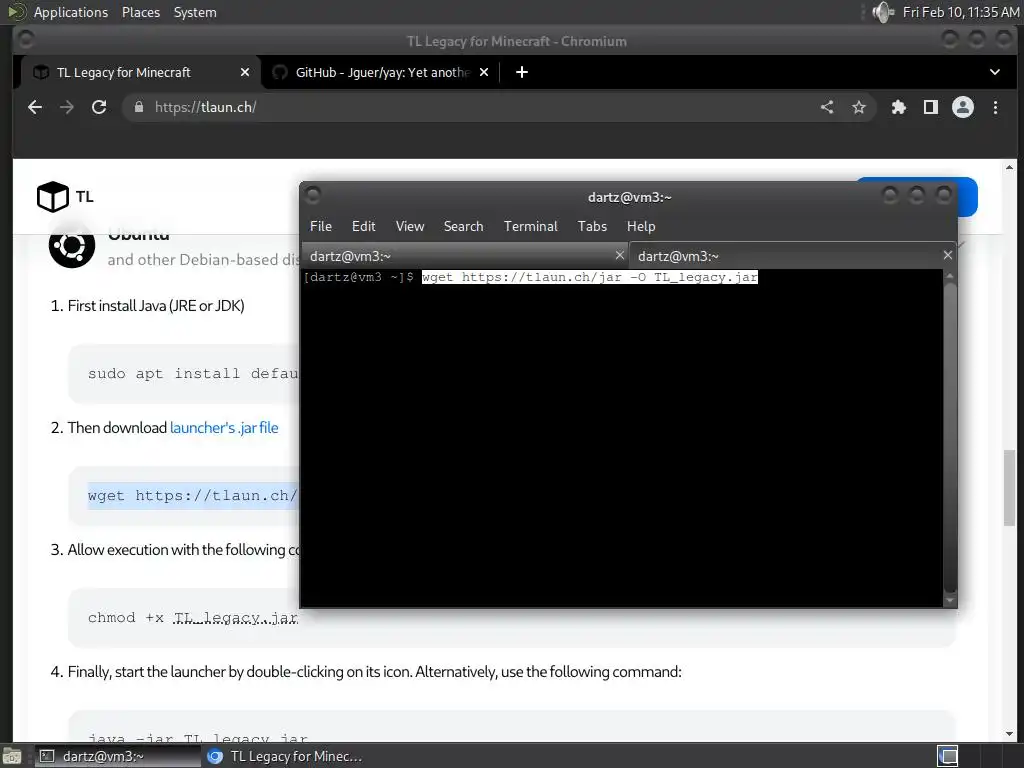Click the terminal scrollbar down arrow
This screenshot has width=1024, height=768.
[x=950, y=600]
